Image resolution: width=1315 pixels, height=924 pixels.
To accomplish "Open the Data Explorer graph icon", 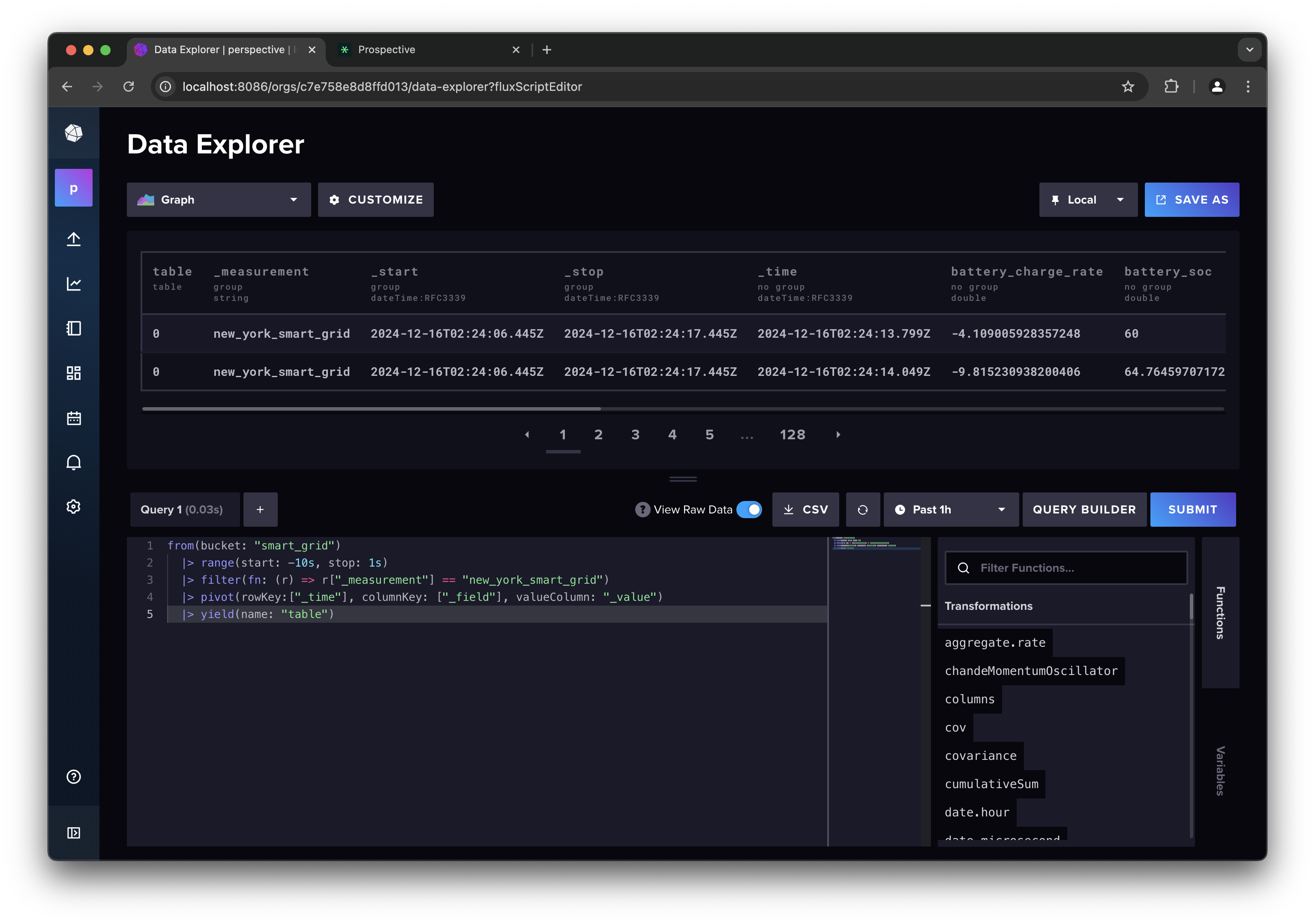I will [73, 284].
